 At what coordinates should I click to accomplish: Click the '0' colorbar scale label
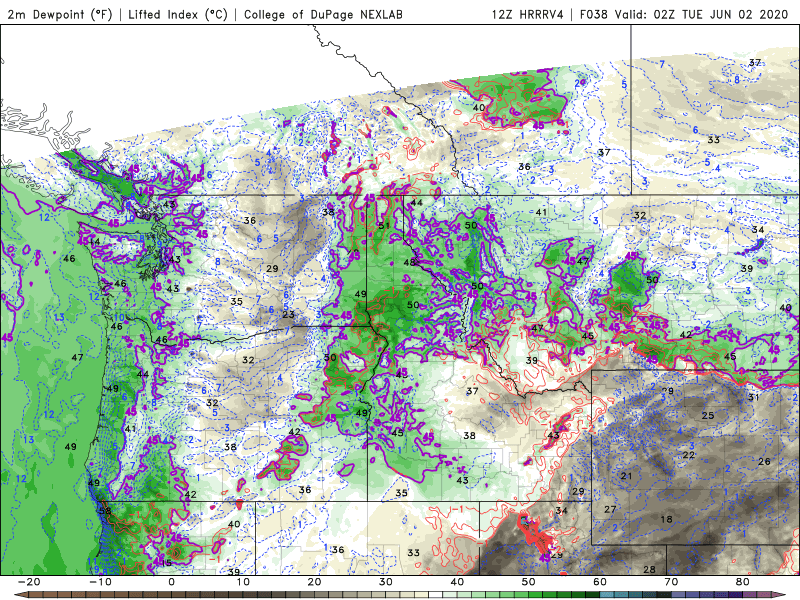coord(171,582)
